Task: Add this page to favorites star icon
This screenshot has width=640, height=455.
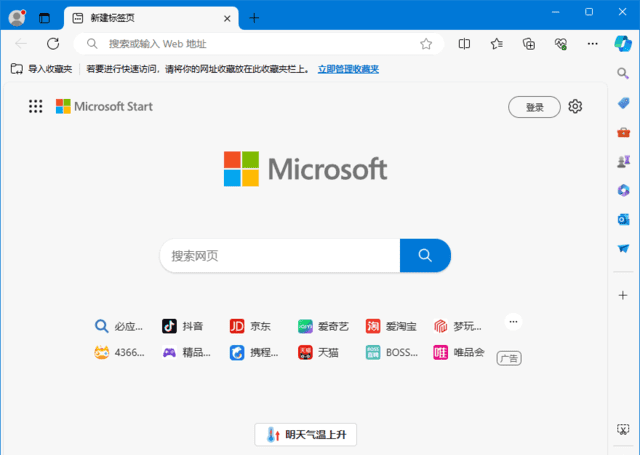Action: point(426,44)
